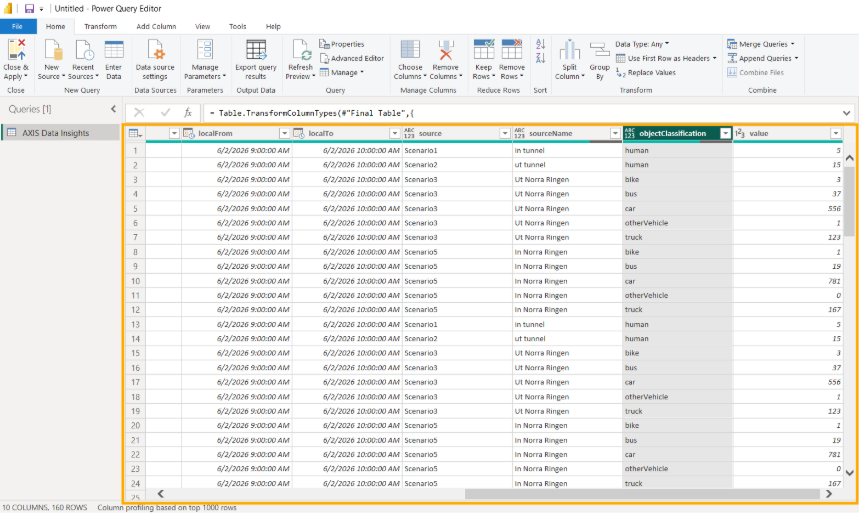The width and height of the screenshot is (859, 513).
Task: Click Export query results
Action: pos(256,60)
